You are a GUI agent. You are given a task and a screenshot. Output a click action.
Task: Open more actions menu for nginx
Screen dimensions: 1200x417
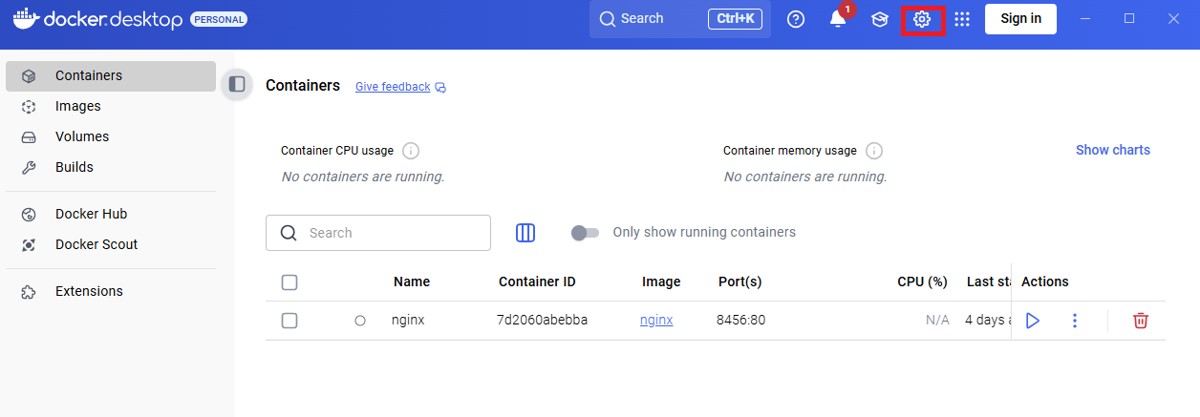click(1075, 321)
